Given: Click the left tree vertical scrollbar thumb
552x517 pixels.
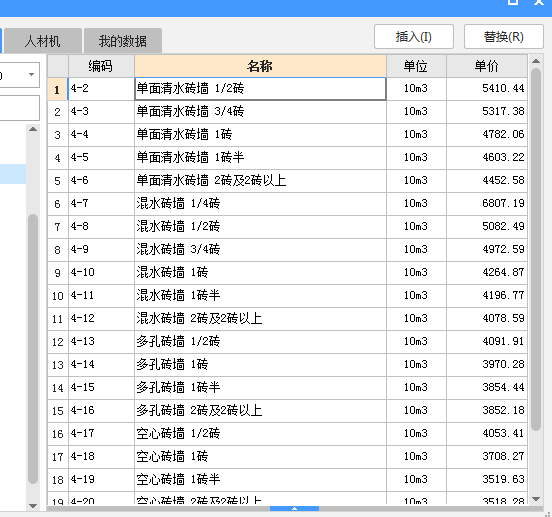Looking at the screenshot, I should (x=33, y=349).
